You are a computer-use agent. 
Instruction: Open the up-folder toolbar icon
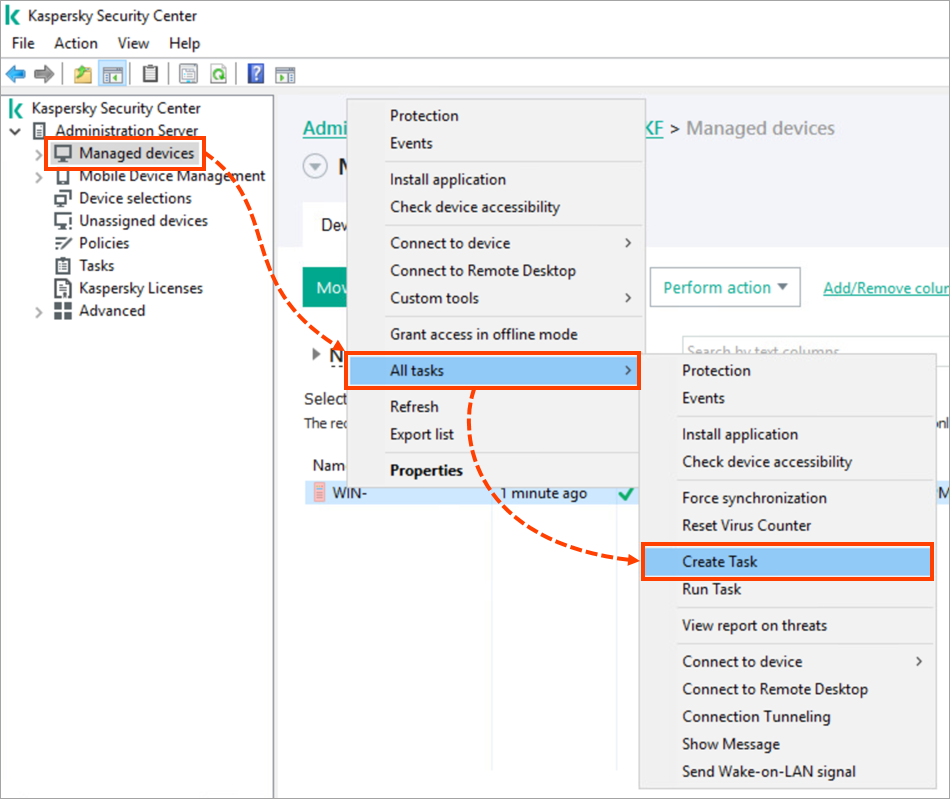coord(84,73)
